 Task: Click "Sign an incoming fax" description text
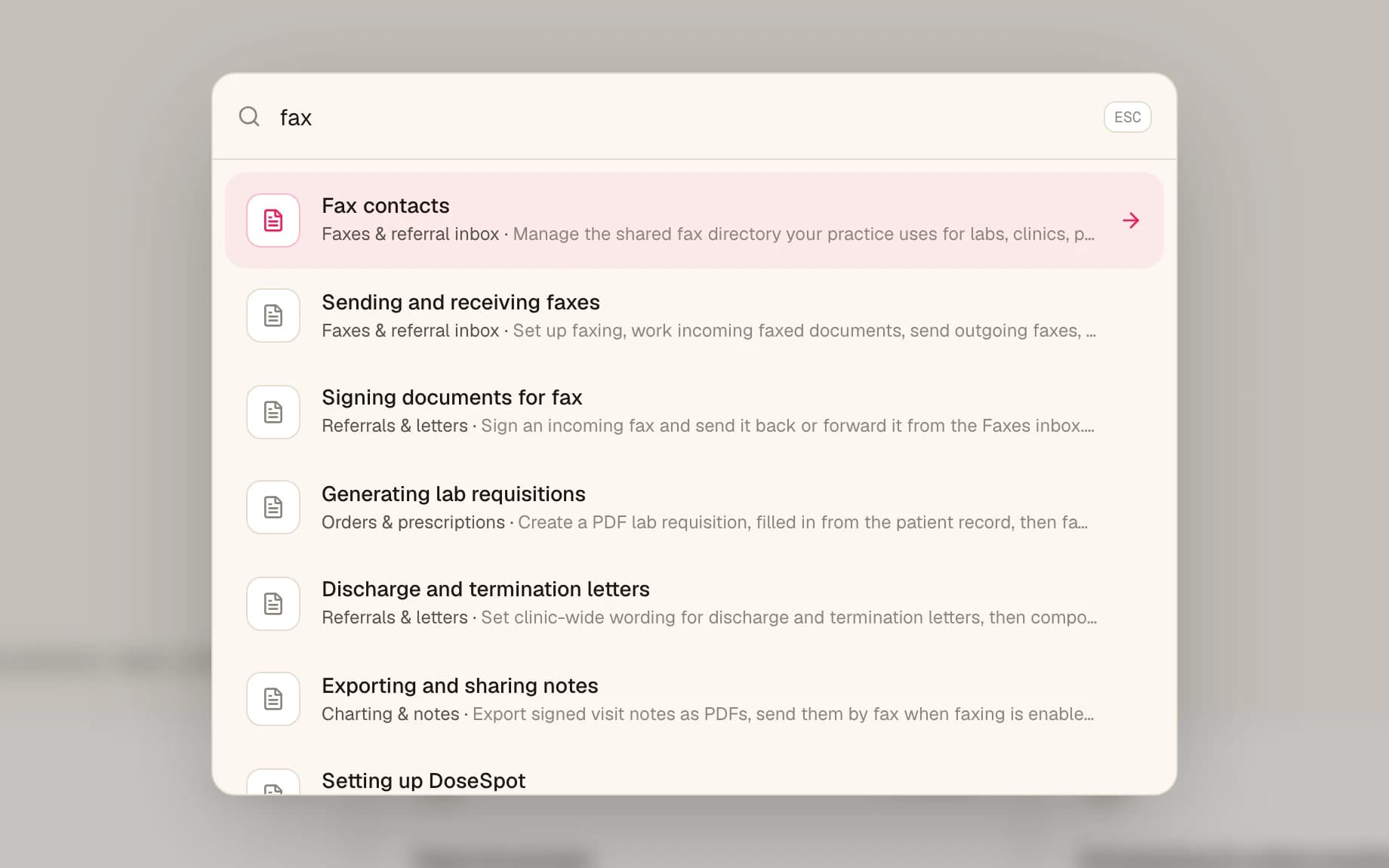787,426
